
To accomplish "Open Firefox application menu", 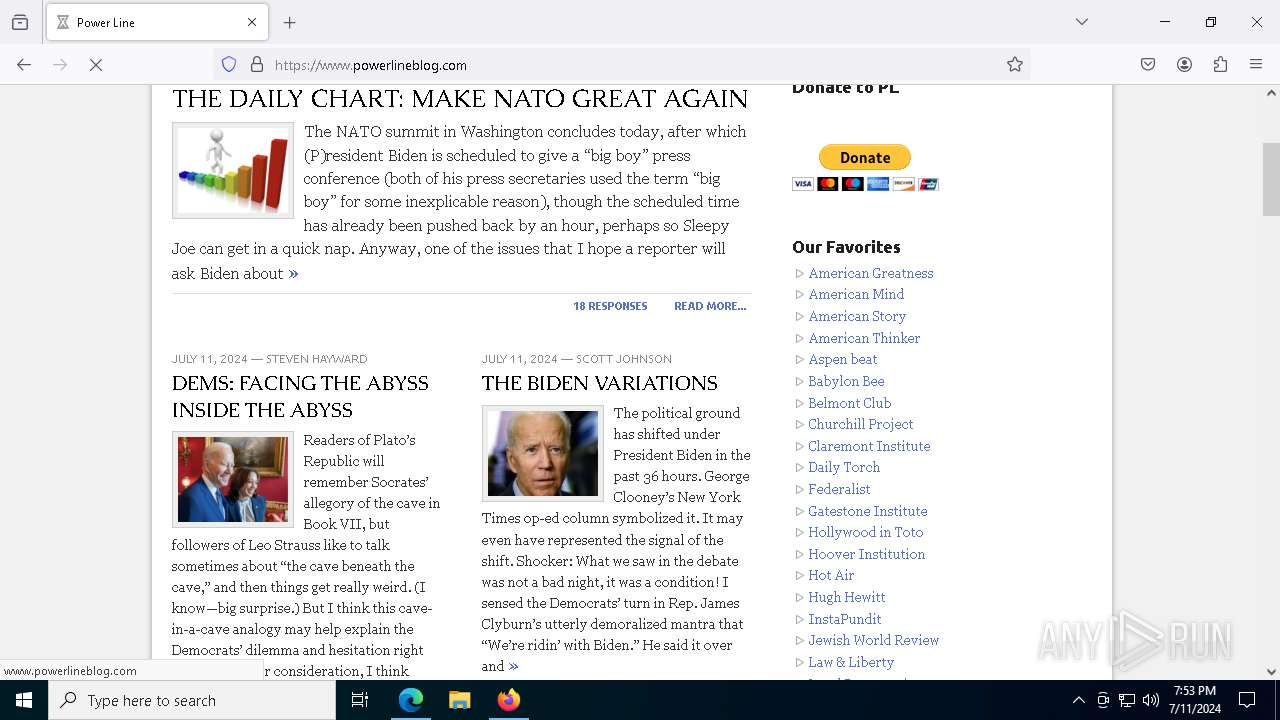I will (x=1256, y=64).
